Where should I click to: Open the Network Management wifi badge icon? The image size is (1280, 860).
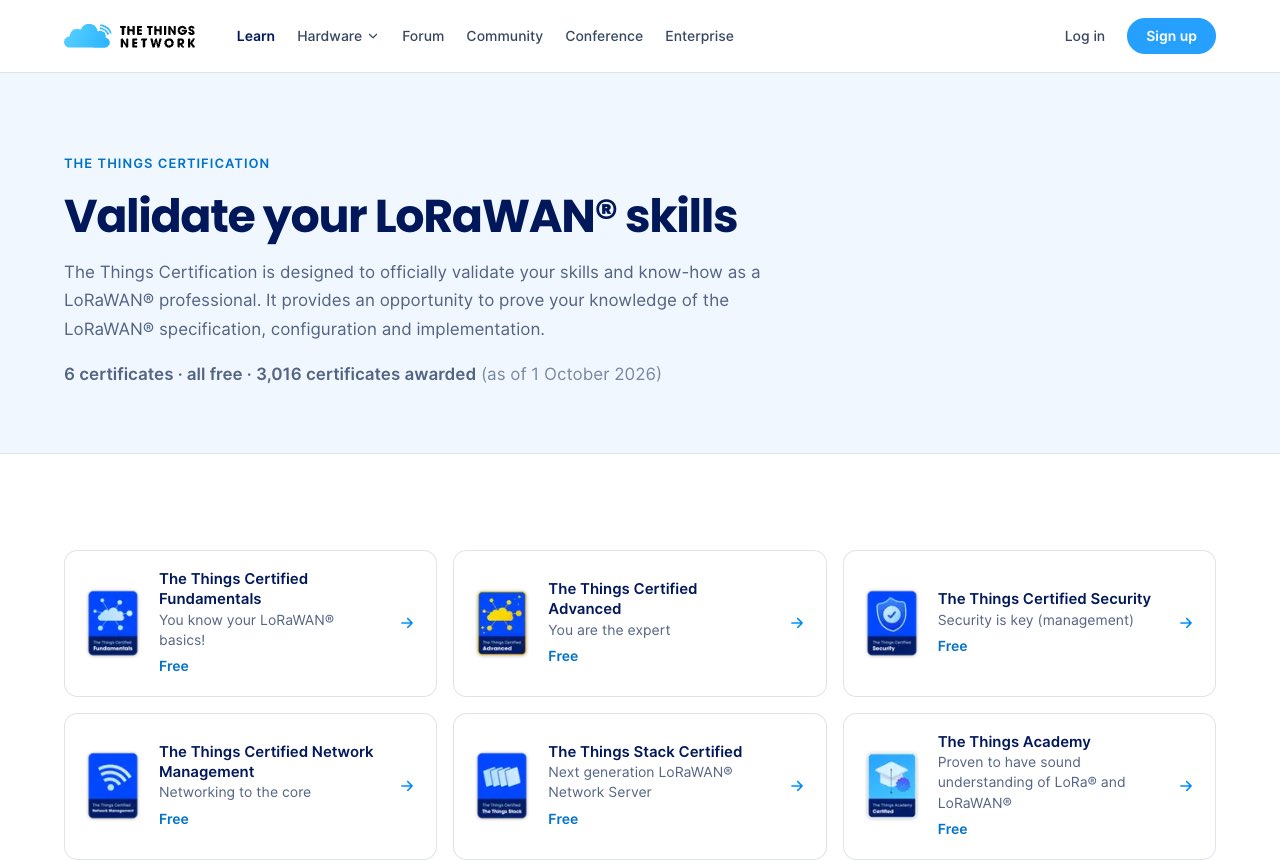[113, 786]
